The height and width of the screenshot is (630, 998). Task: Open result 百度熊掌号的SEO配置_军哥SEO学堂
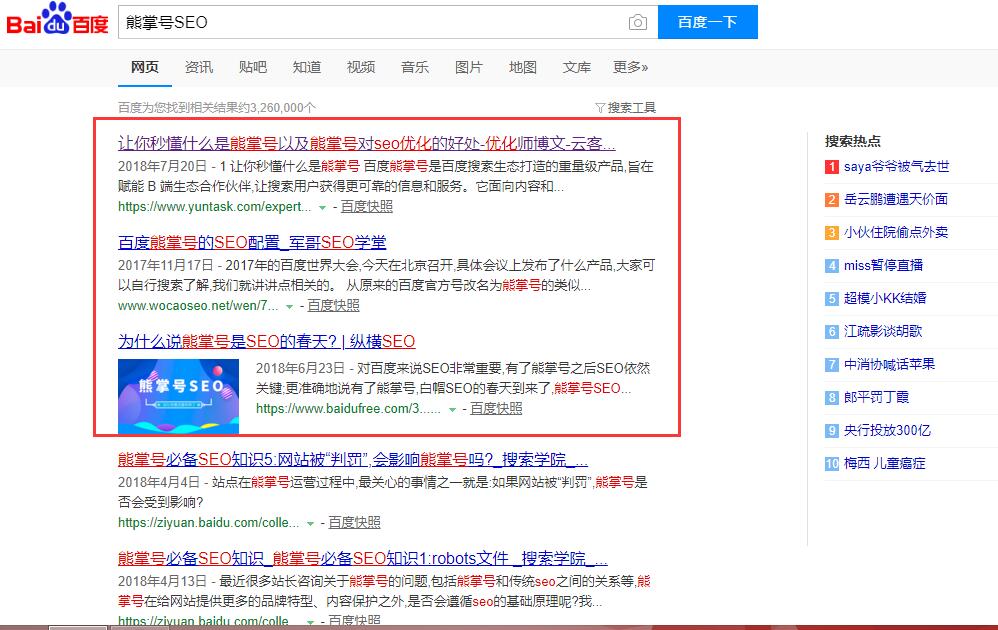click(x=252, y=243)
